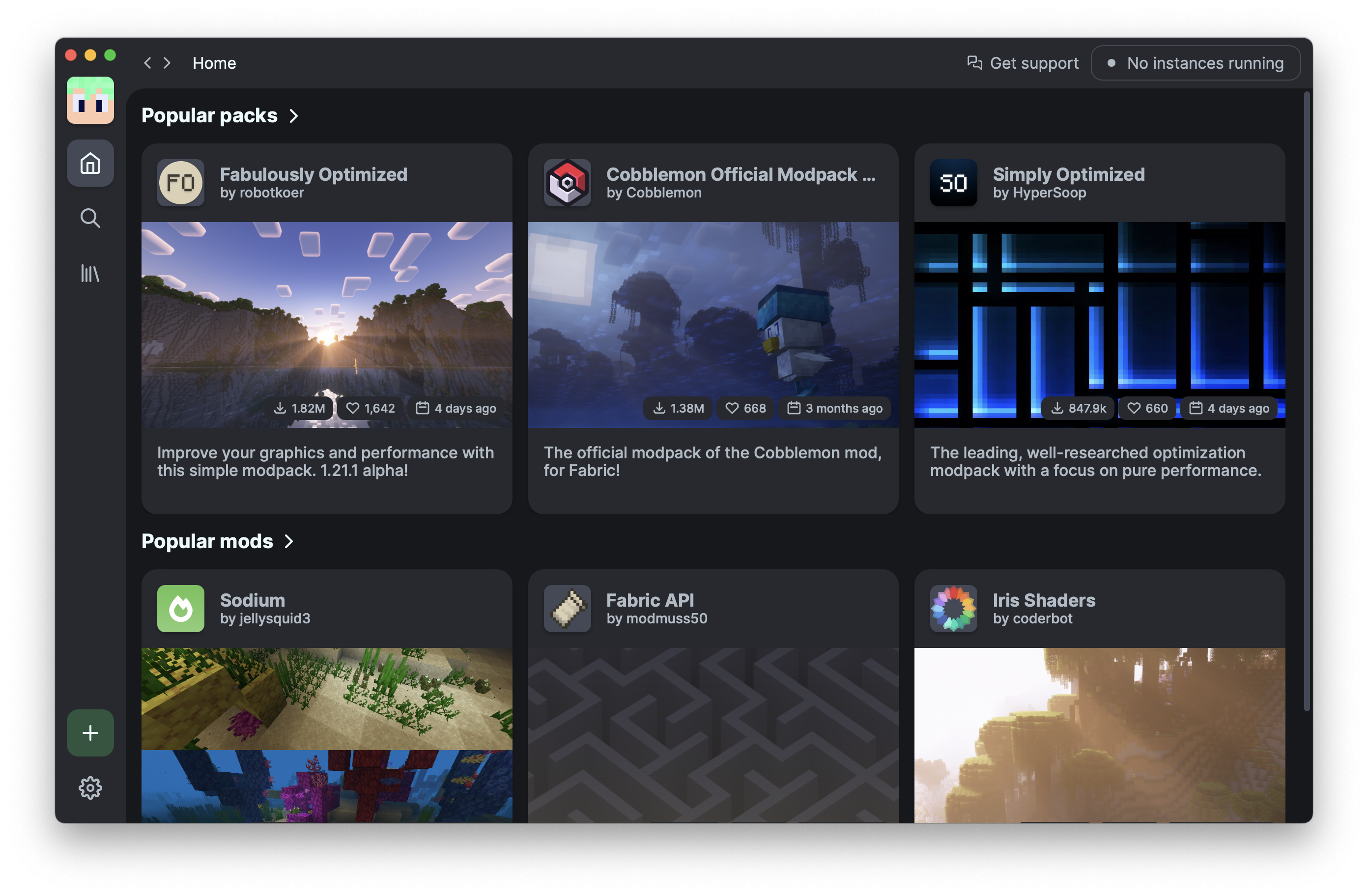Click 'Improve your graphics and performance' description
This screenshot has width=1368, height=896.
(x=325, y=461)
